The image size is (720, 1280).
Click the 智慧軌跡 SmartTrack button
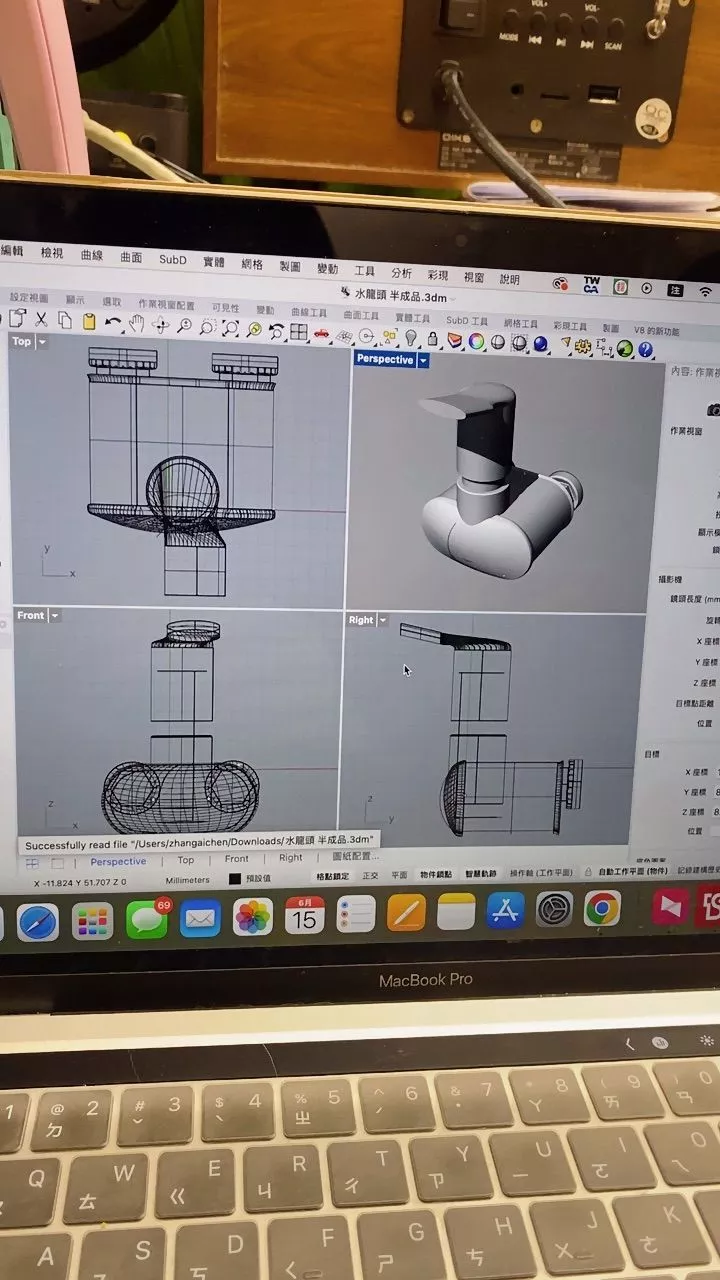click(x=480, y=874)
